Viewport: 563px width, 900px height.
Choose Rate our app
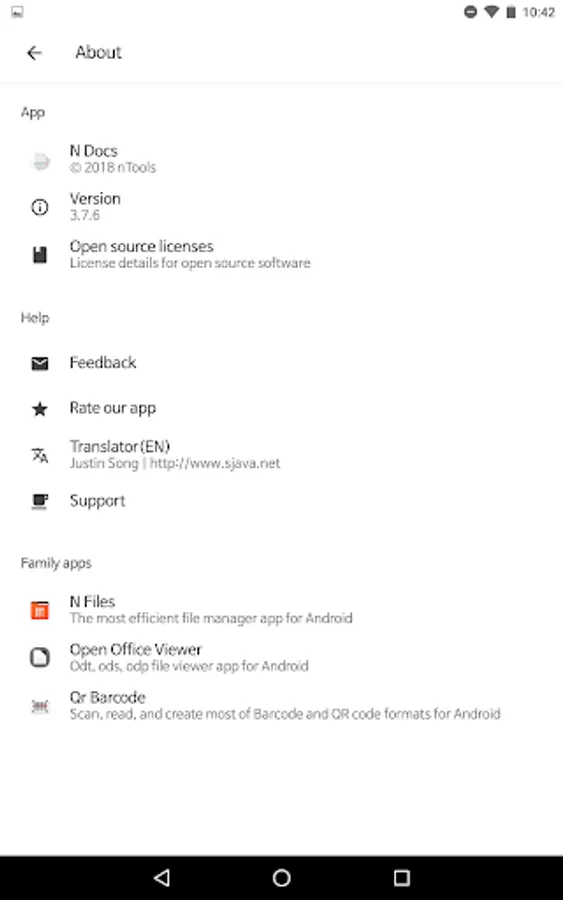point(281,408)
